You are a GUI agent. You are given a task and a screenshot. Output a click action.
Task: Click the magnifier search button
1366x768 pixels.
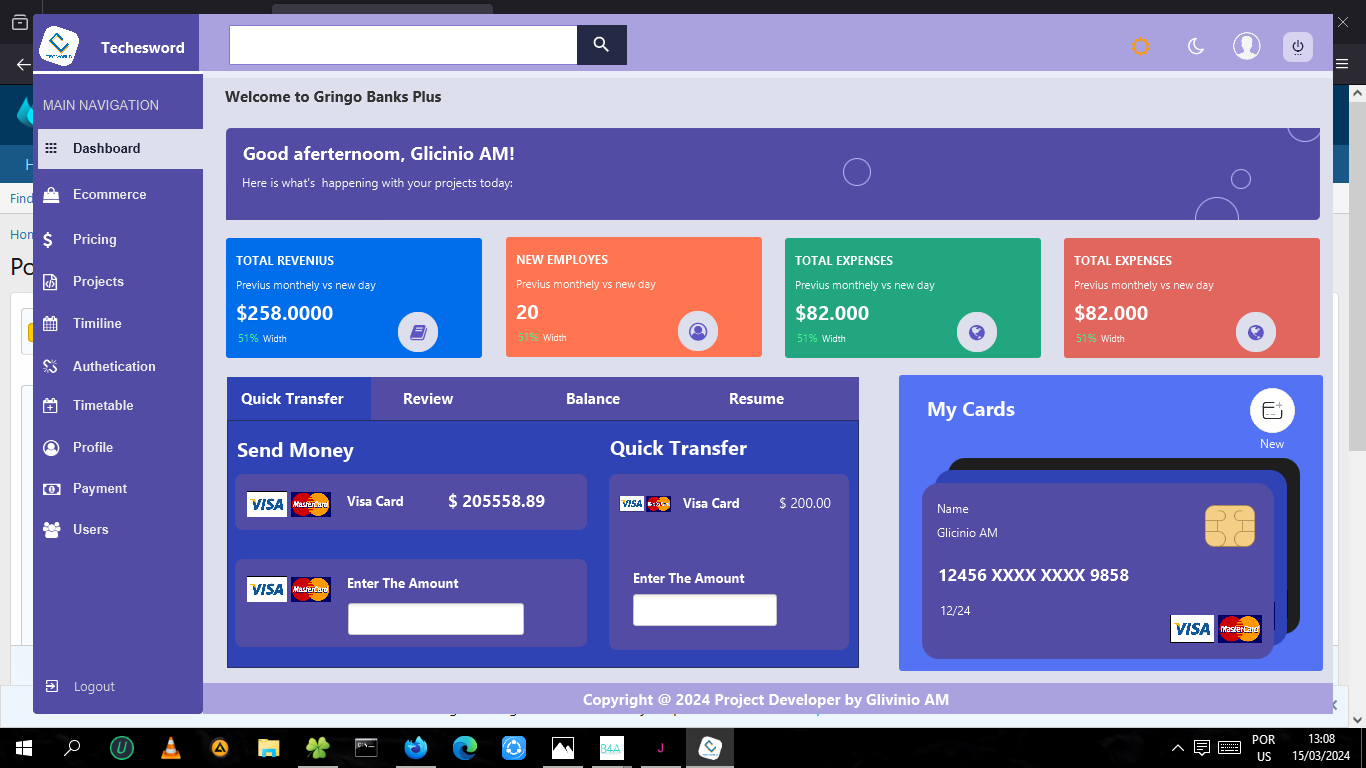pos(601,45)
